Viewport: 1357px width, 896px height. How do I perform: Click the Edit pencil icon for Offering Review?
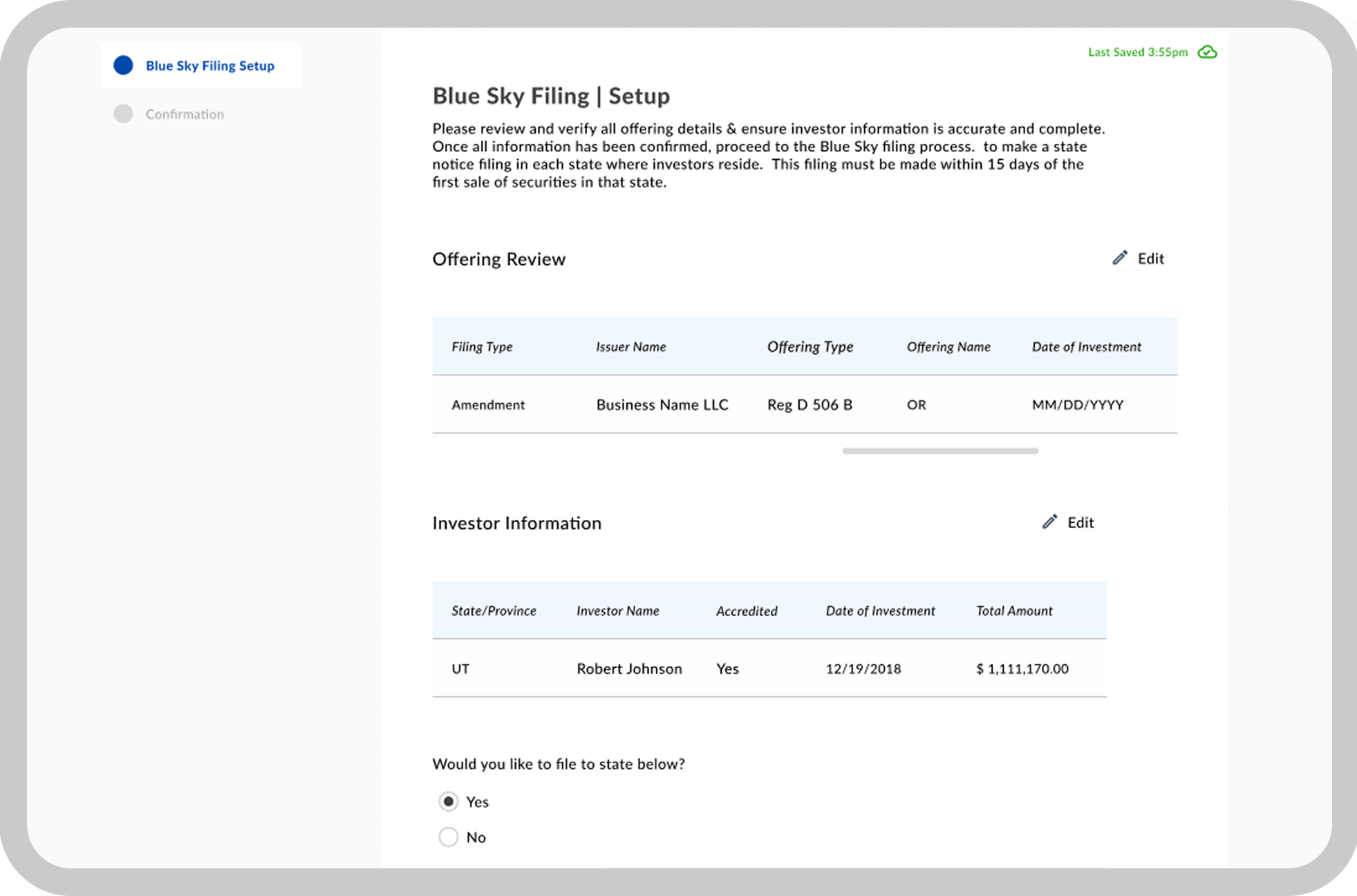click(1121, 258)
